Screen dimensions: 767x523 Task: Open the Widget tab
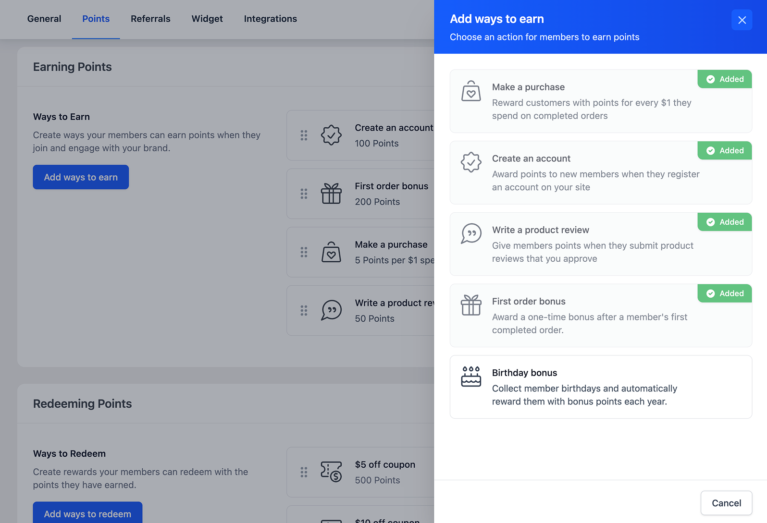click(x=207, y=19)
